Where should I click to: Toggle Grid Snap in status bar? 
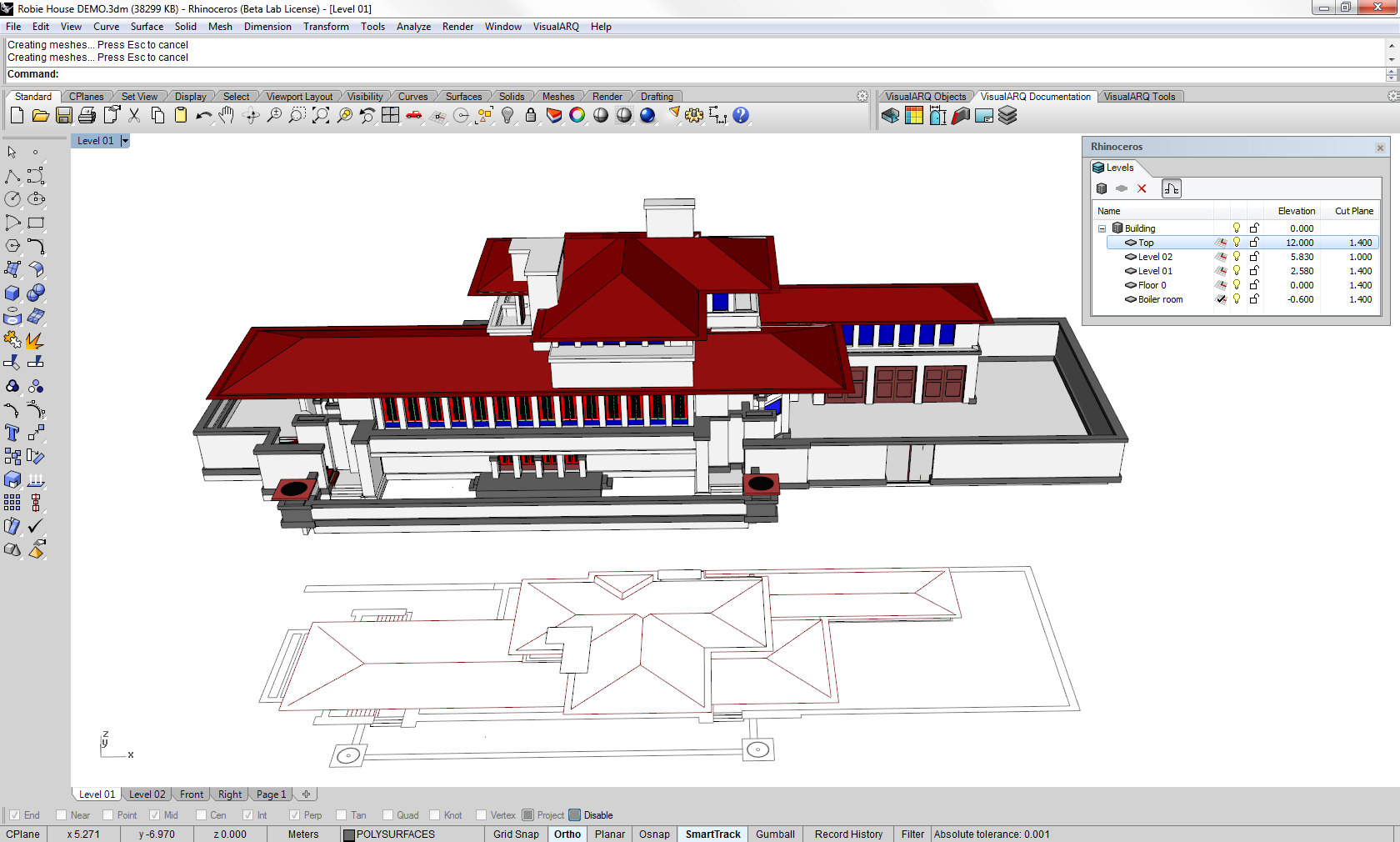(x=516, y=834)
